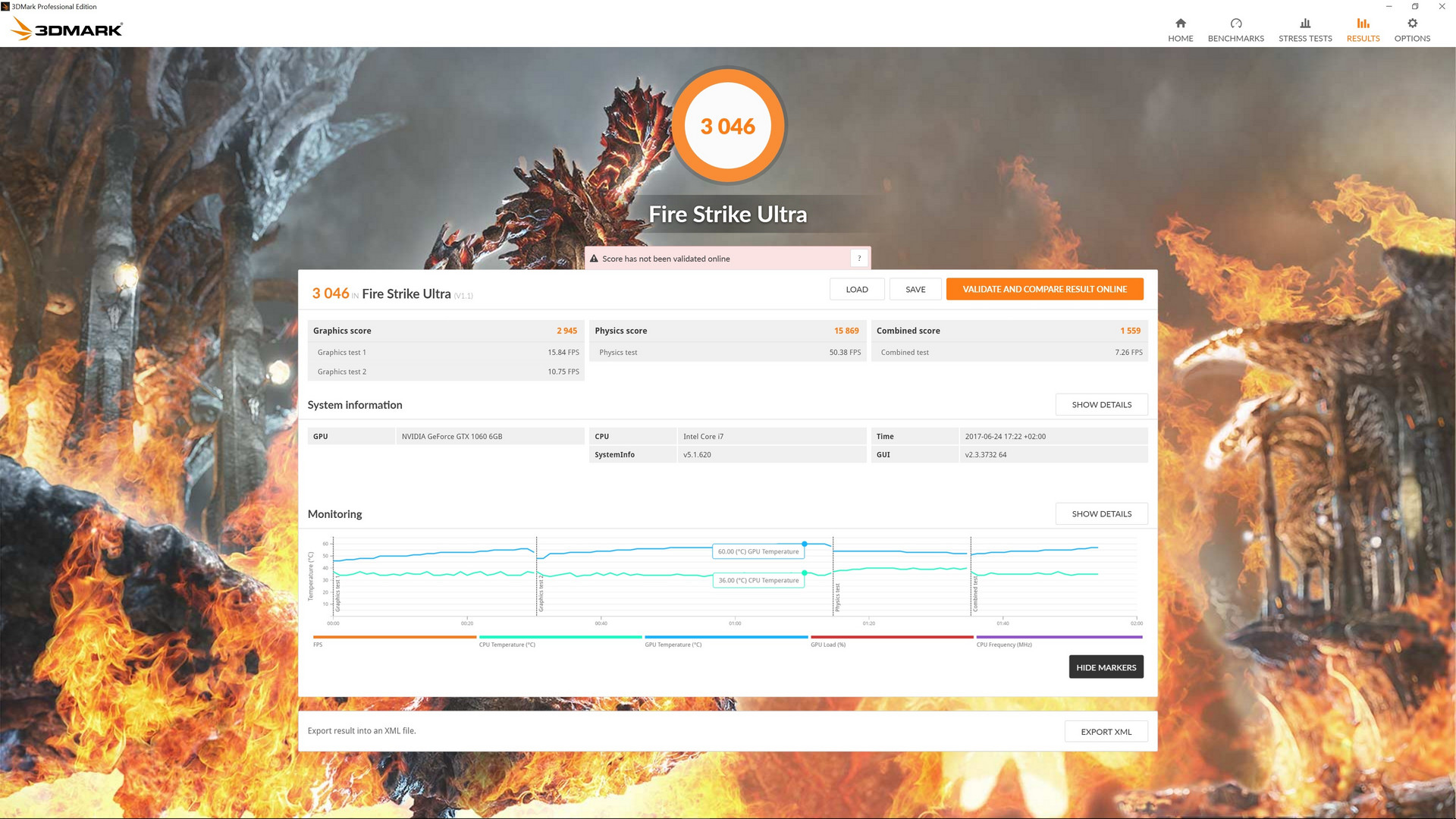Load a saved result file

856,290
